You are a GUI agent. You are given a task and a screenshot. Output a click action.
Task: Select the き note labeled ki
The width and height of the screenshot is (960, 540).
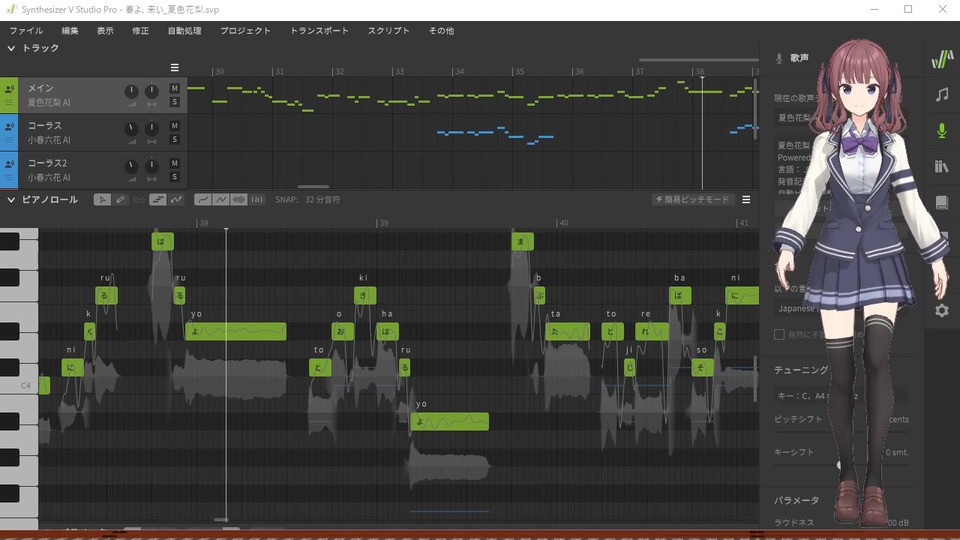(365, 295)
